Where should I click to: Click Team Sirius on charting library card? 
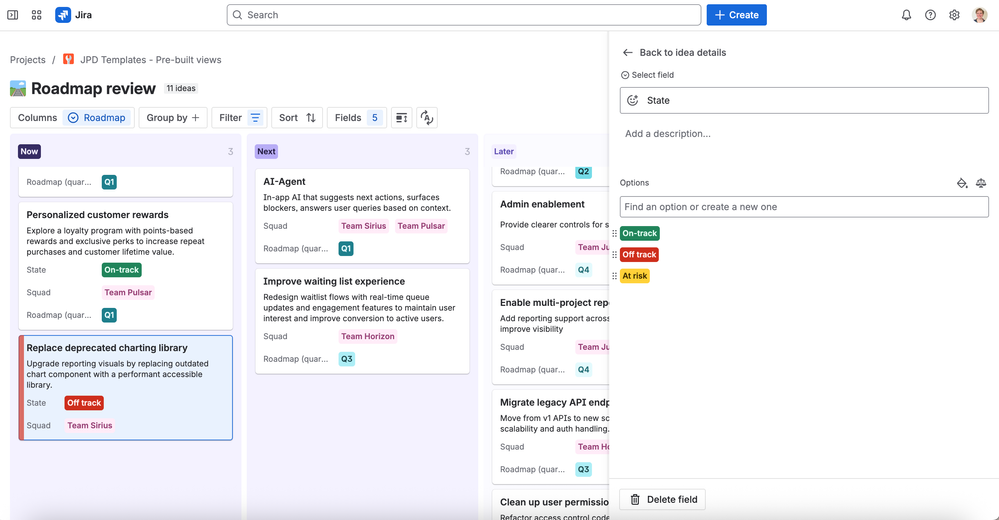(90, 426)
